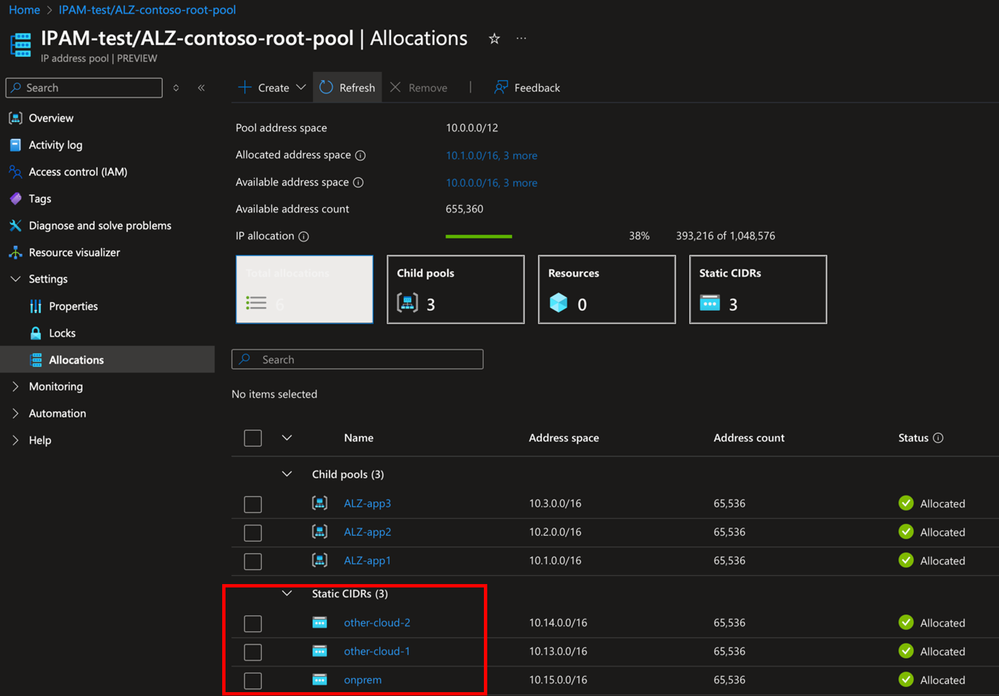The height and width of the screenshot is (696, 999).
Task: Collapse the Settings section in sidebar
Action: click(16, 279)
